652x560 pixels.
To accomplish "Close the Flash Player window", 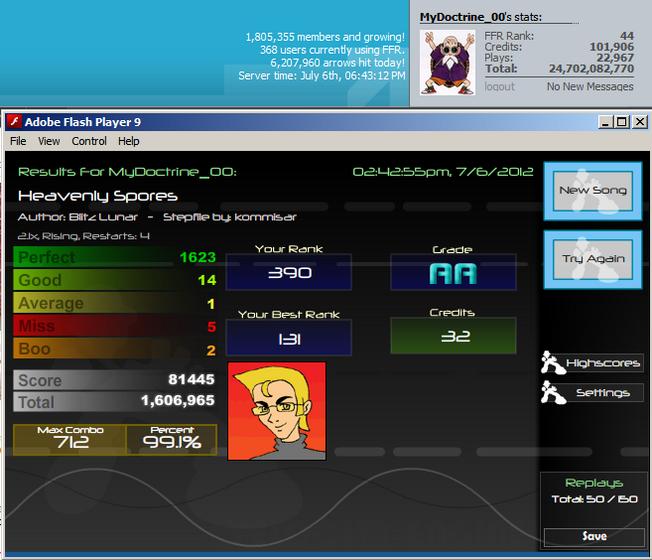I will pos(640,122).
